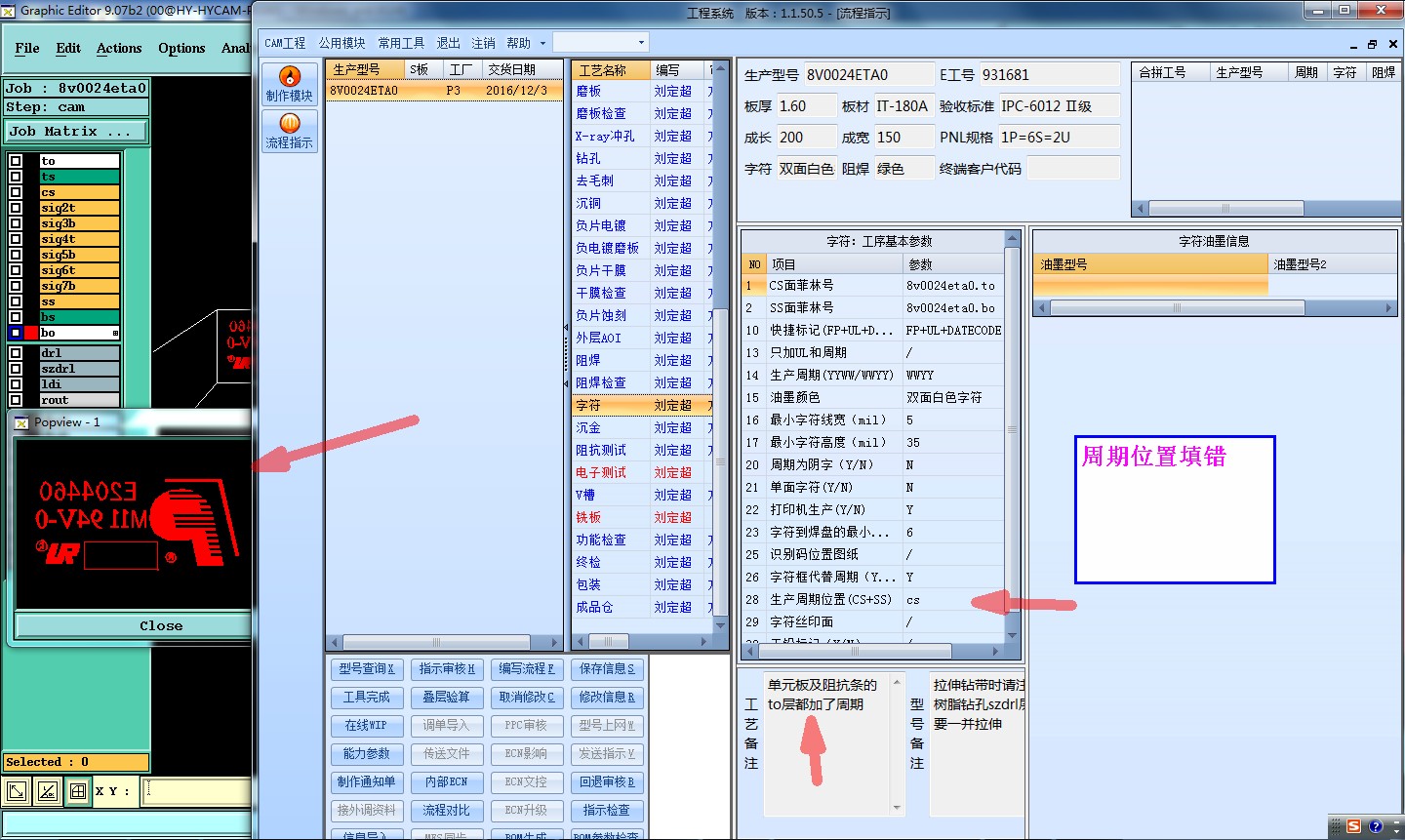
Task: Click the zoom-area icon in Graphic Editor
Action: [17, 792]
